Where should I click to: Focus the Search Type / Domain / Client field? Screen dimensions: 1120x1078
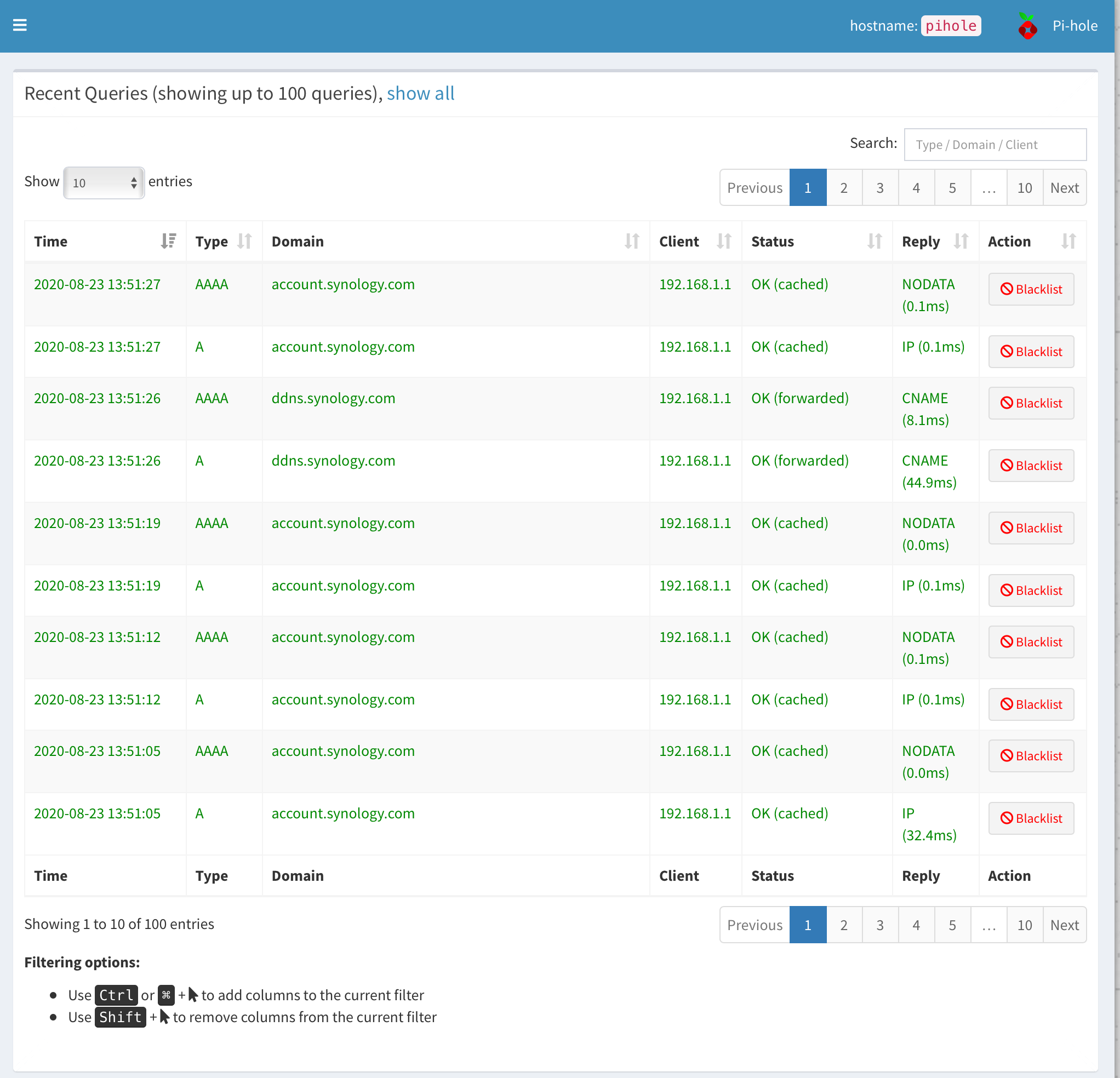click(995, 145)
